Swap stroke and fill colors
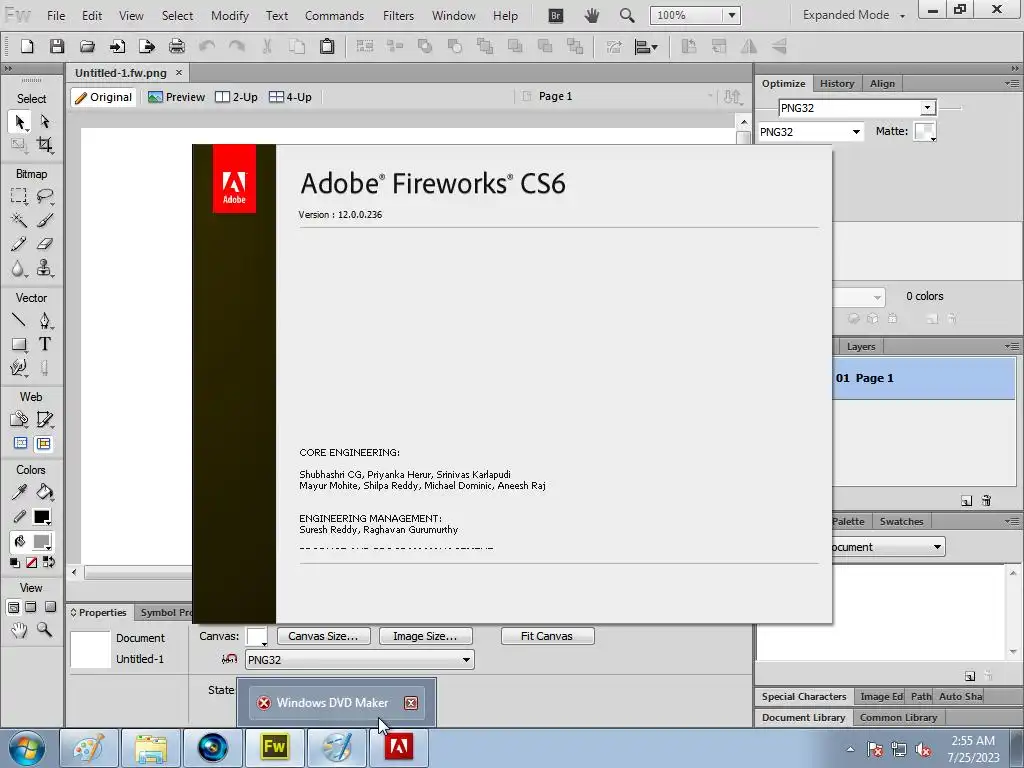 click(48, 562)
